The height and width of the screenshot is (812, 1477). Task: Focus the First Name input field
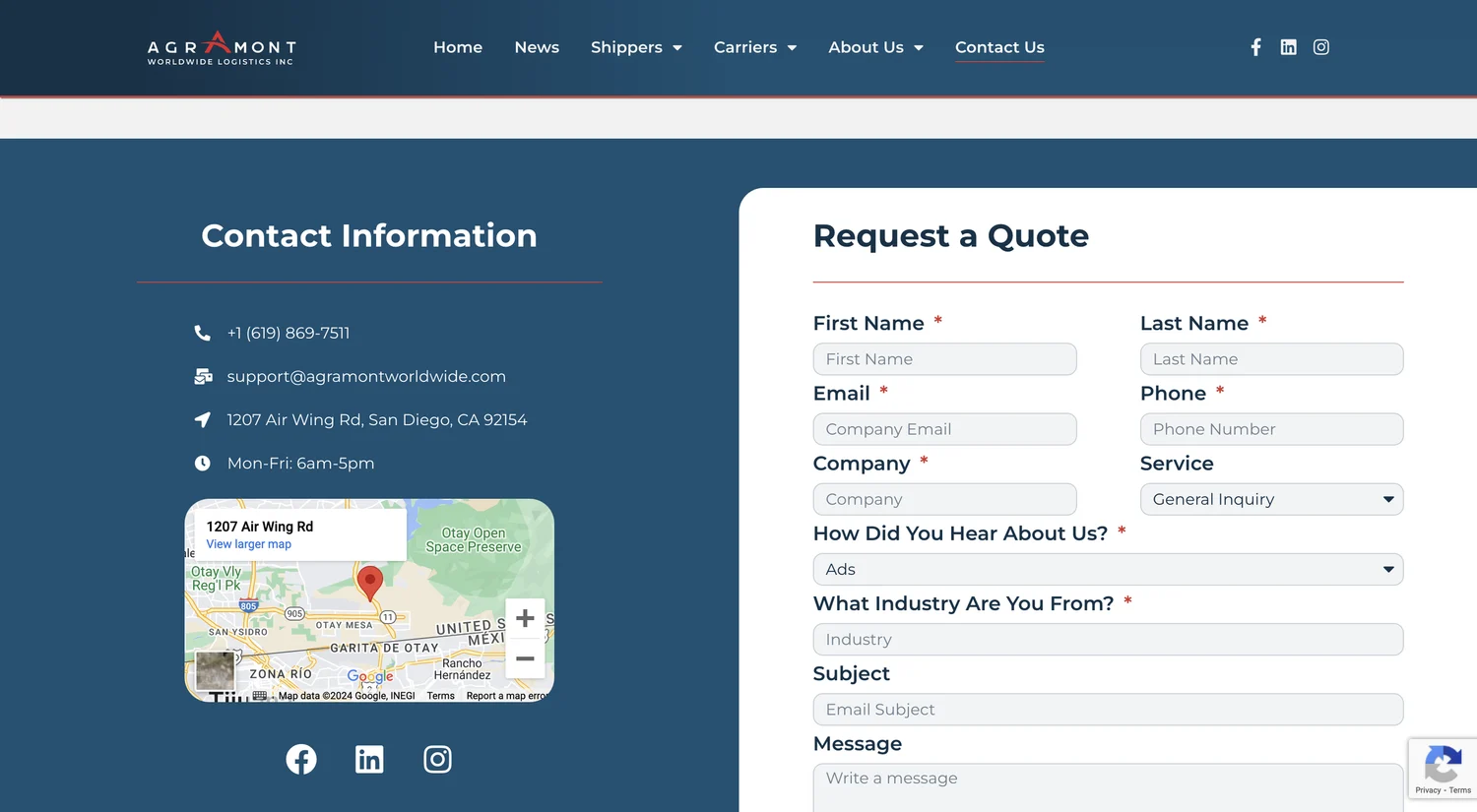point(944,359)
